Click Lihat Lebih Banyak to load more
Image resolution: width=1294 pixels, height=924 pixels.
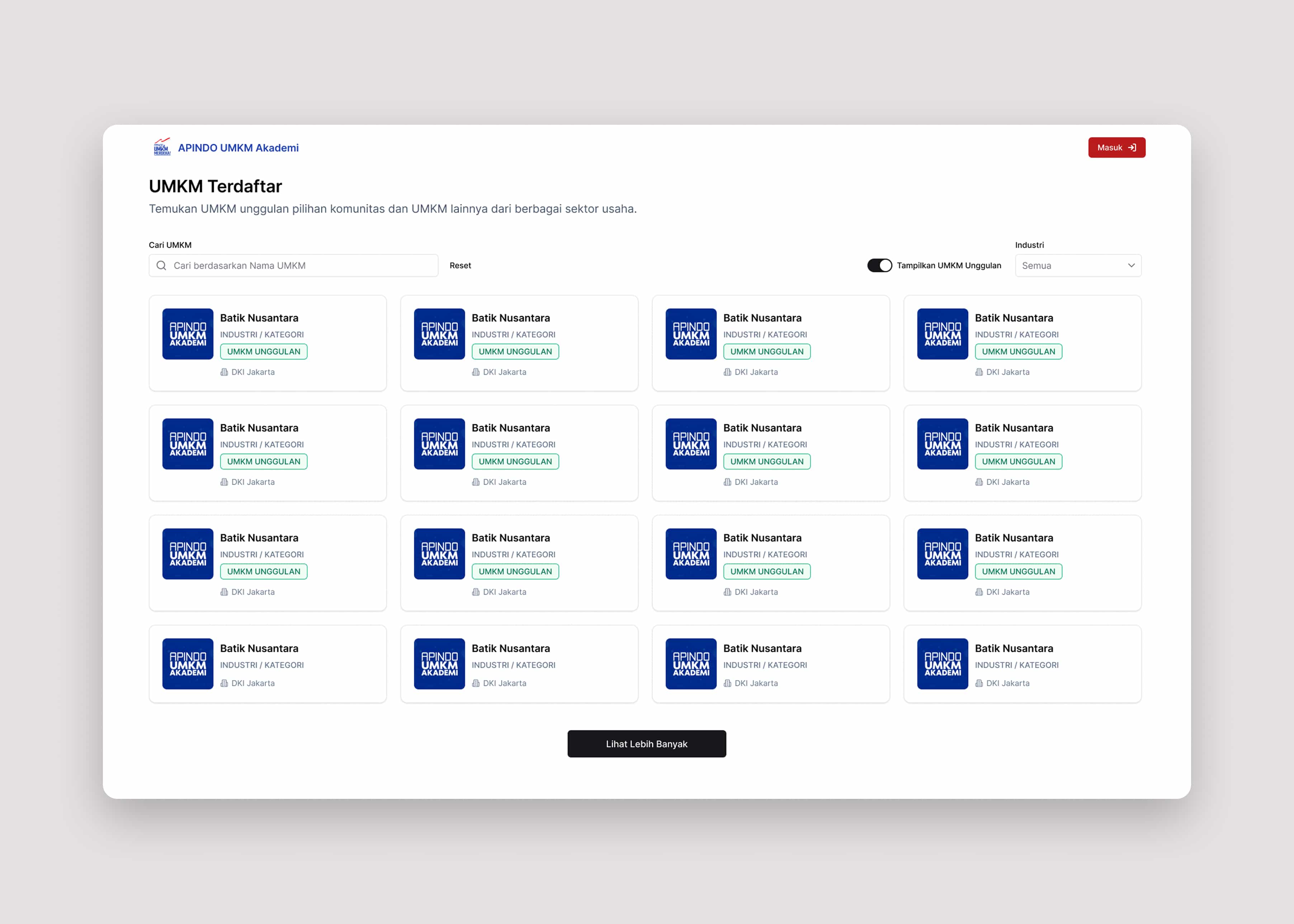click(647, 744)
